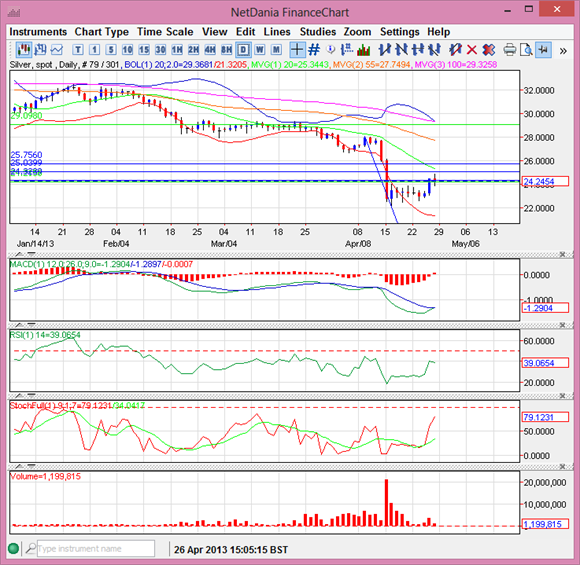580x565 pixels.
Task: Close the RSI study panel
Action: 562,325
